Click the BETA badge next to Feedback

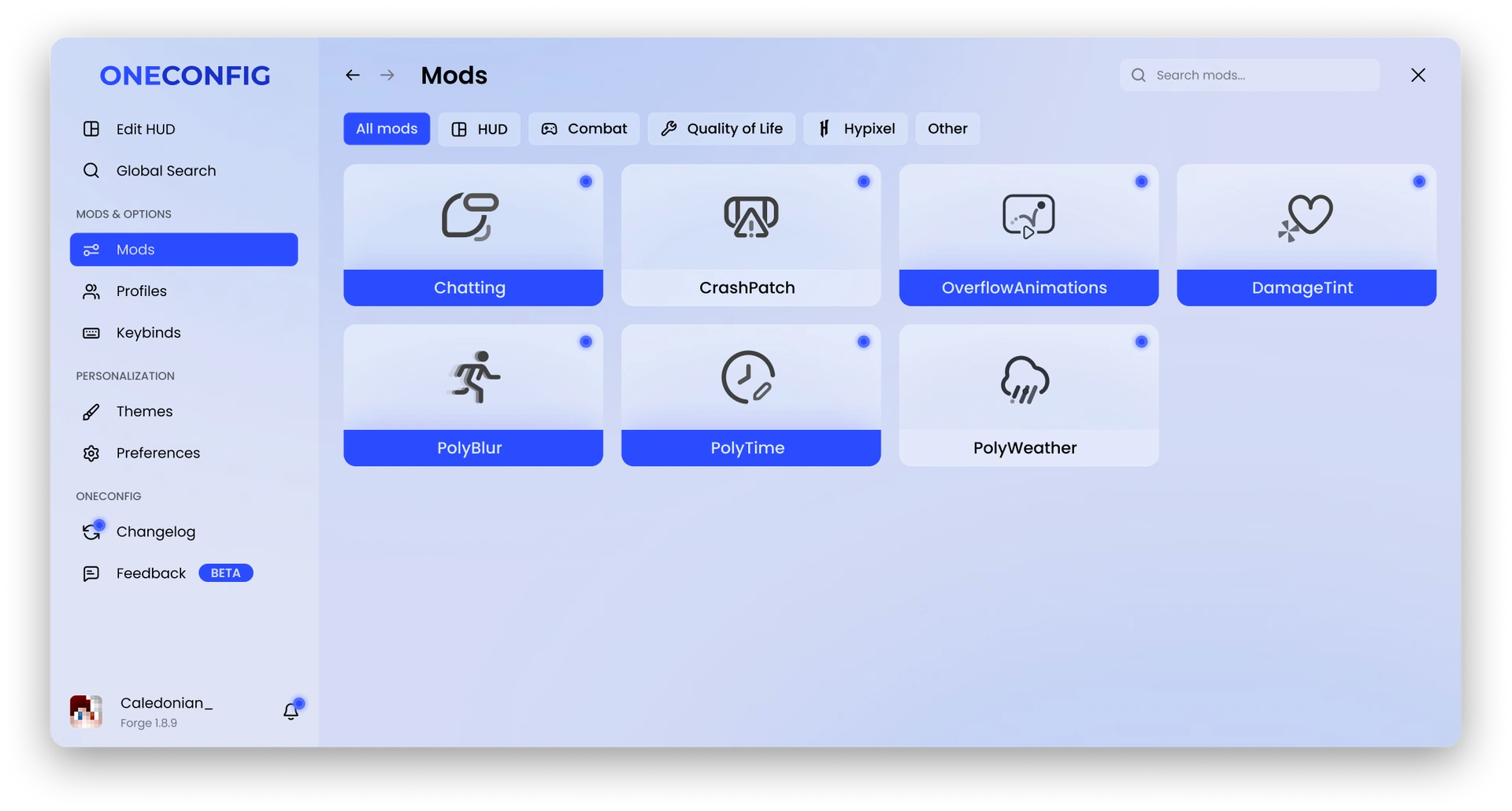coord(226,573)
